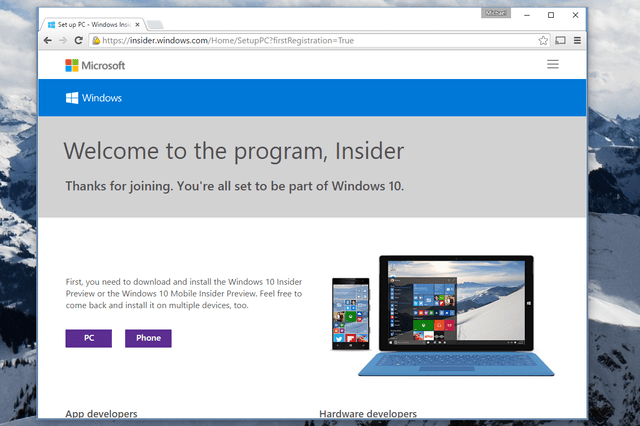Click 'Thanks for joining' subtitle text
This screenshot has width=640, height=426.
coord(235,186)
